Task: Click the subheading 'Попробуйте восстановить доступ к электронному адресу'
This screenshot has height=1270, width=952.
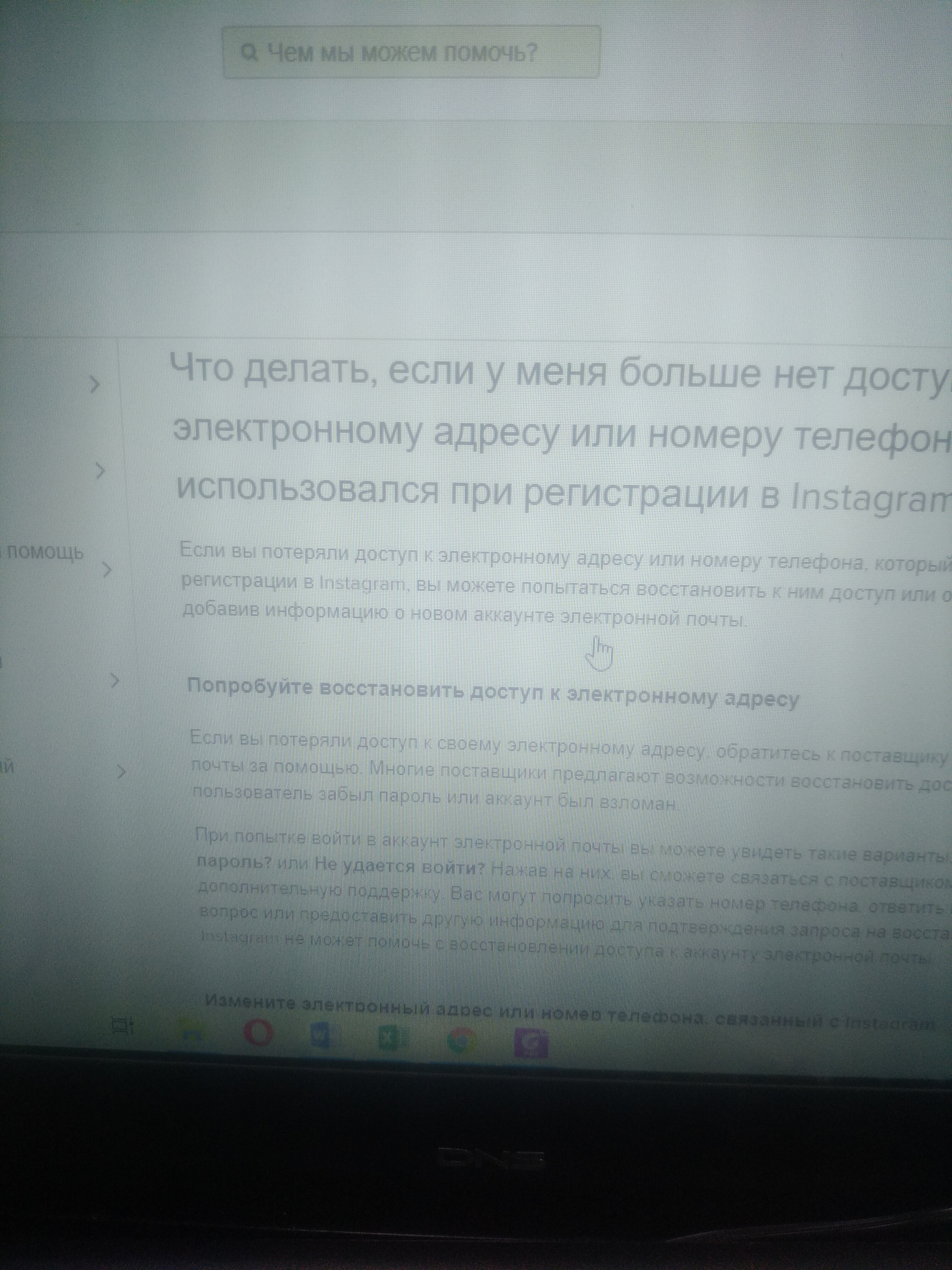Action: [493, 693]
